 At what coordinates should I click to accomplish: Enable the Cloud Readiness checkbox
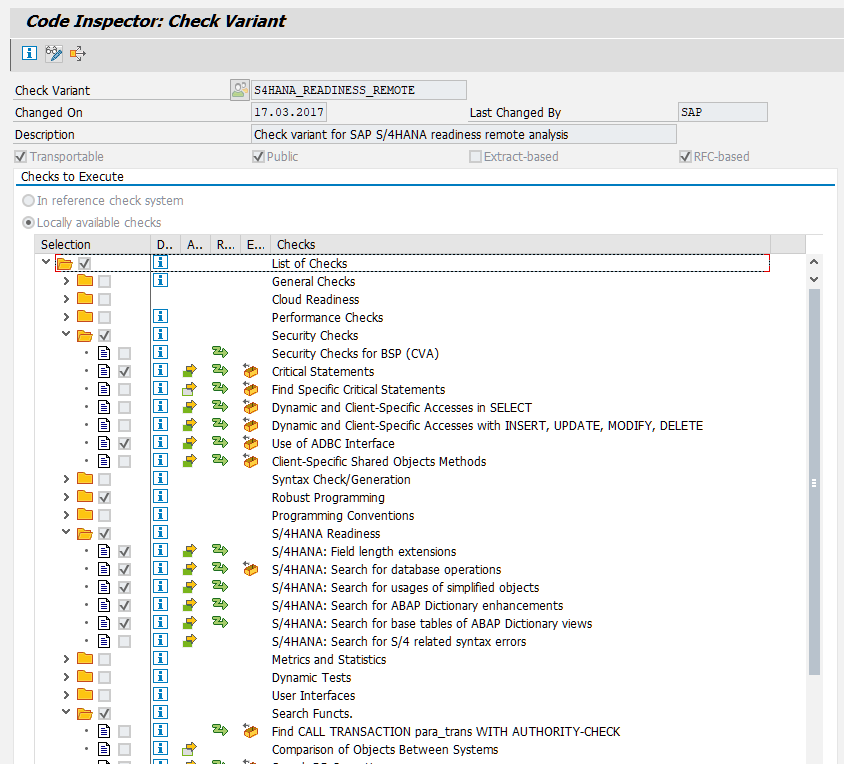(104, 299)
